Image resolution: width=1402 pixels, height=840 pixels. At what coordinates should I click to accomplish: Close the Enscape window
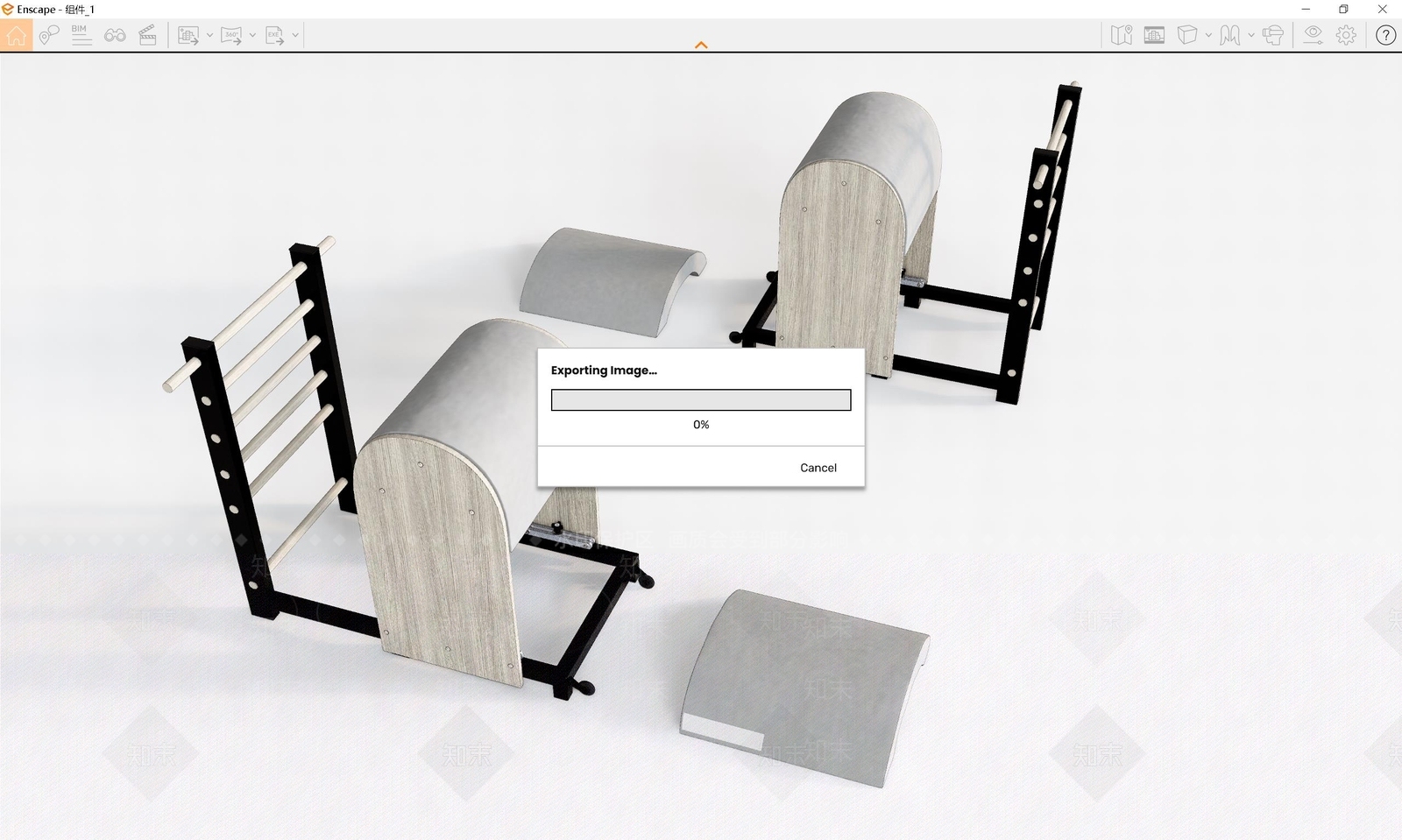(x=1382, y=9)
